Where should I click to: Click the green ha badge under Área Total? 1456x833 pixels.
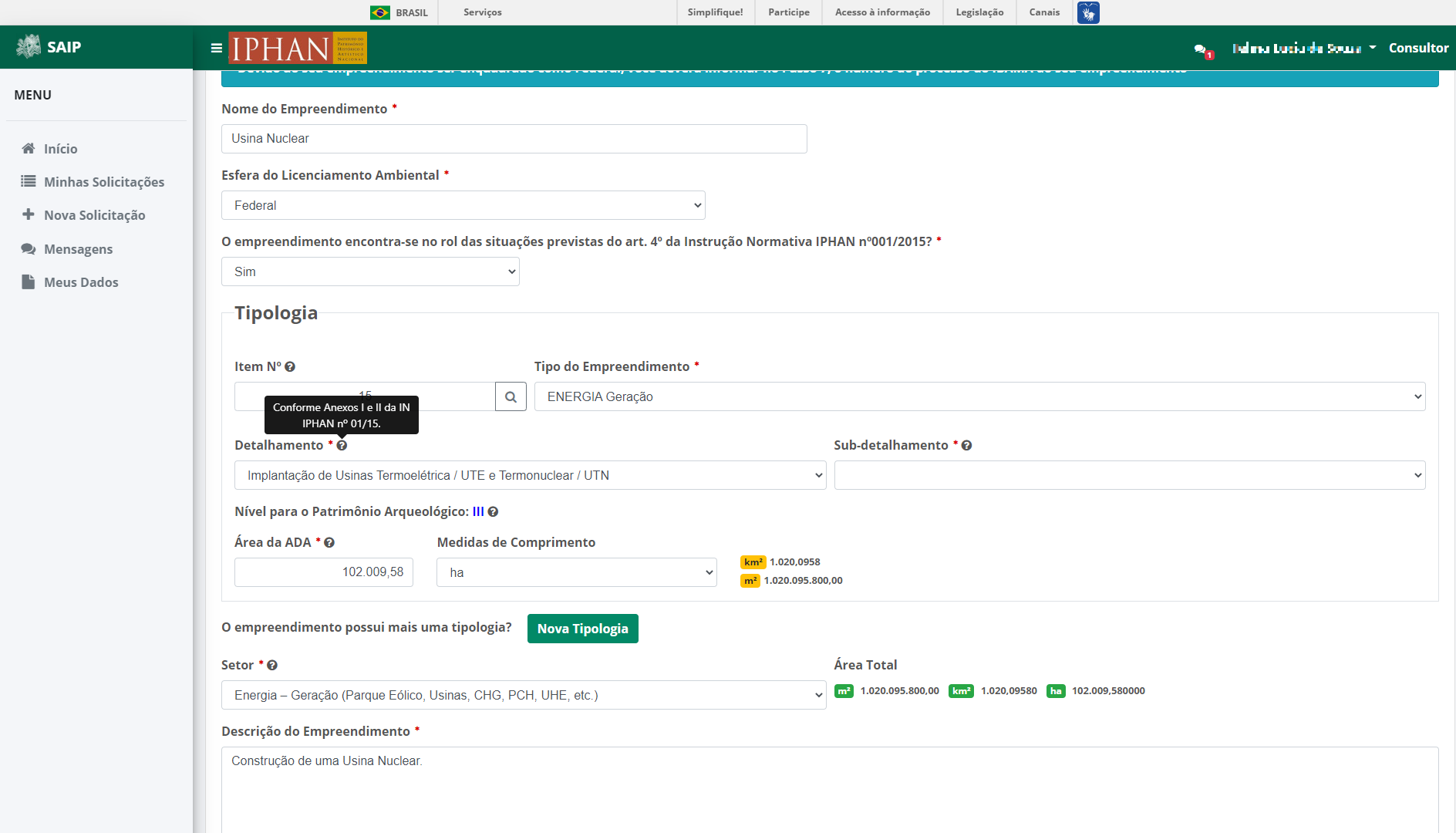(1056, 691)
